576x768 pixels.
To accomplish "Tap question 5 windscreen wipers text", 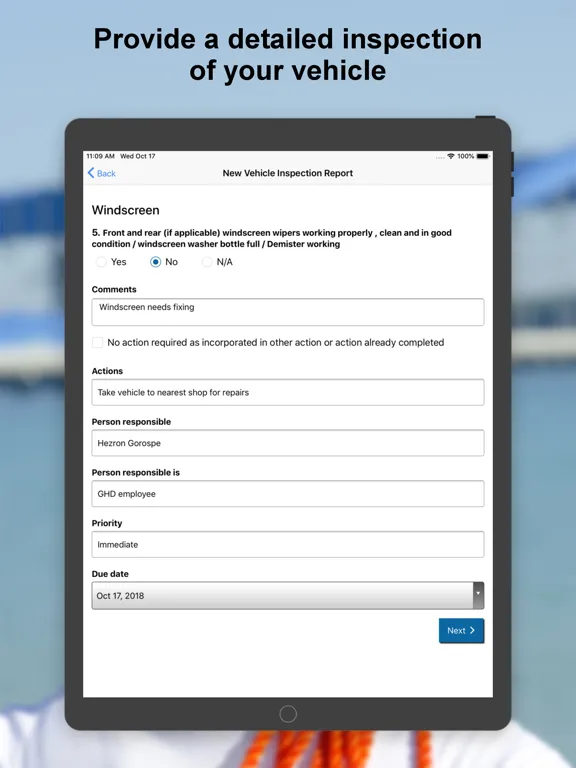I will [272, 238].
